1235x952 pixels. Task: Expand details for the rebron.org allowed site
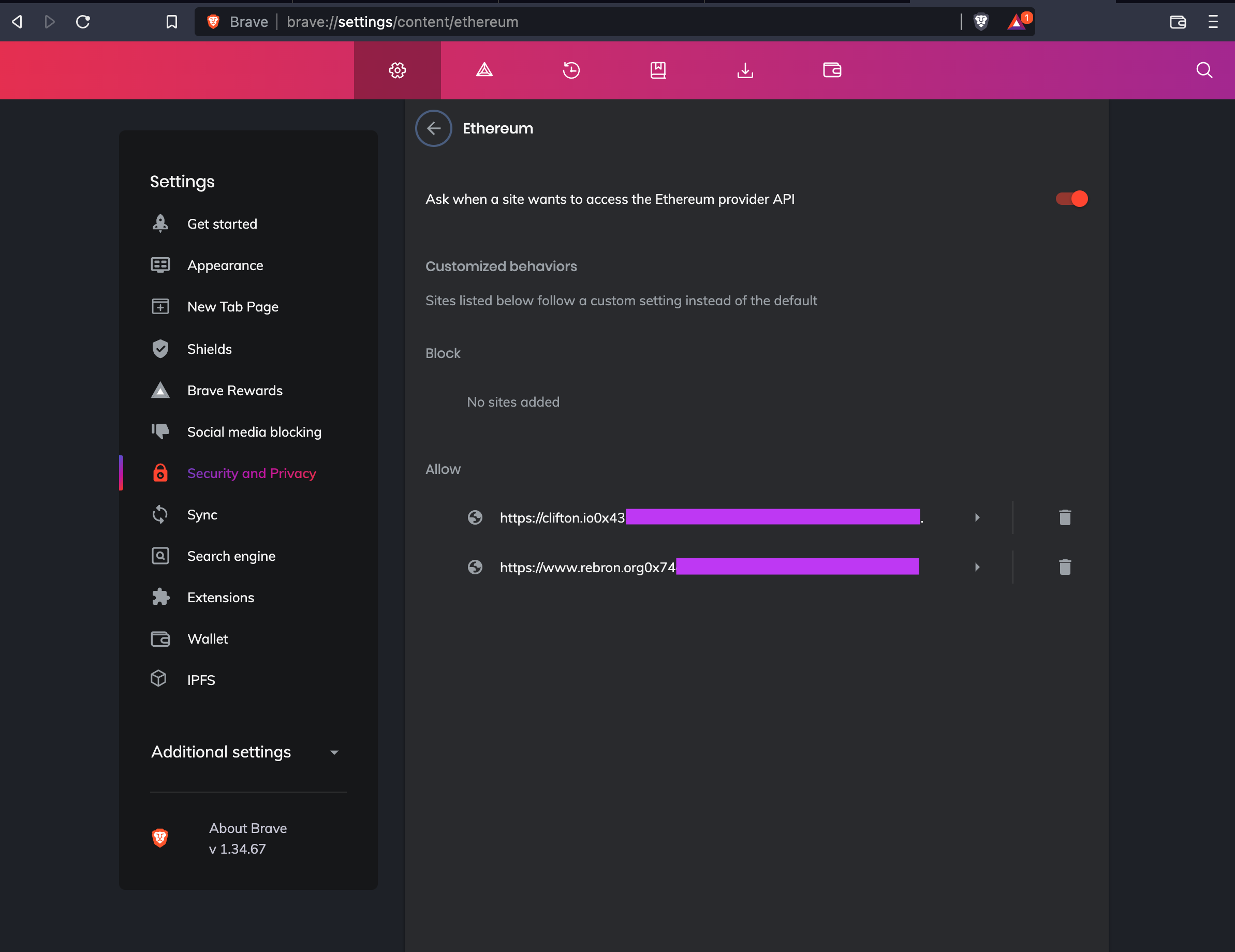pyautogui.click(x=977, y=567)
